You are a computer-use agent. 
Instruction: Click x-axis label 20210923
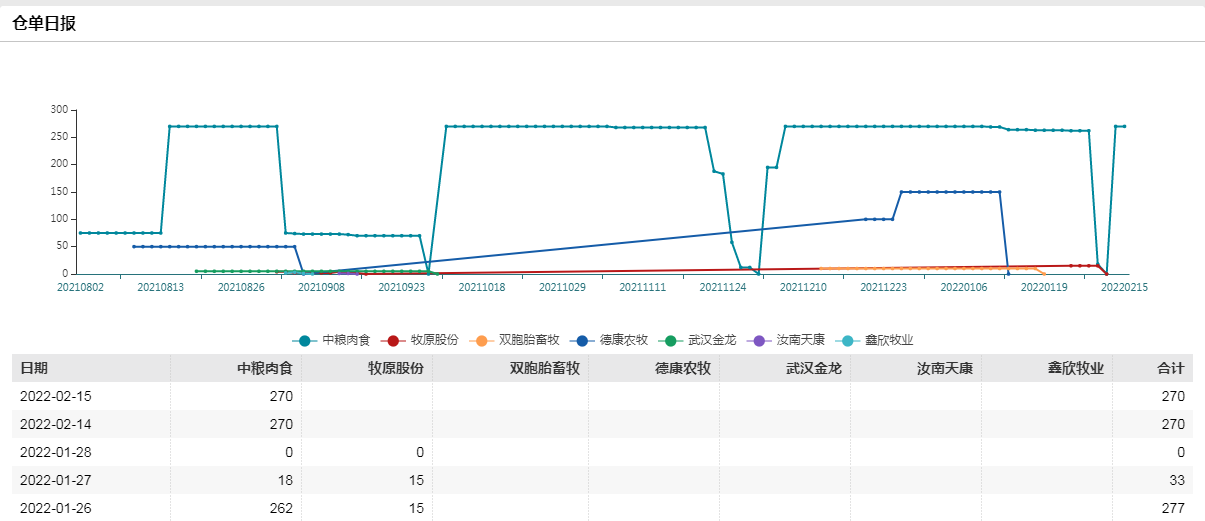pyautogui.click(x=401, y=287)
